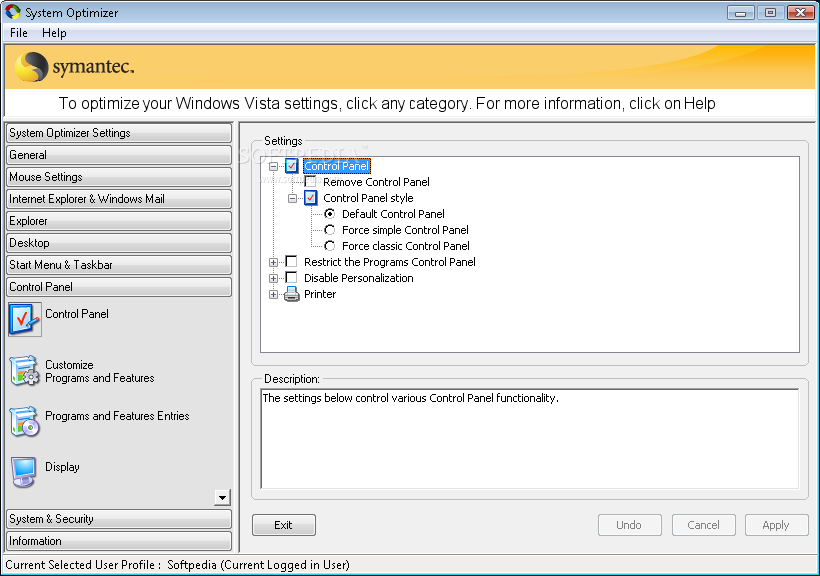Open the File menu
The width and height of the screenshot is (820, 576).
click(x=19, y=33)
